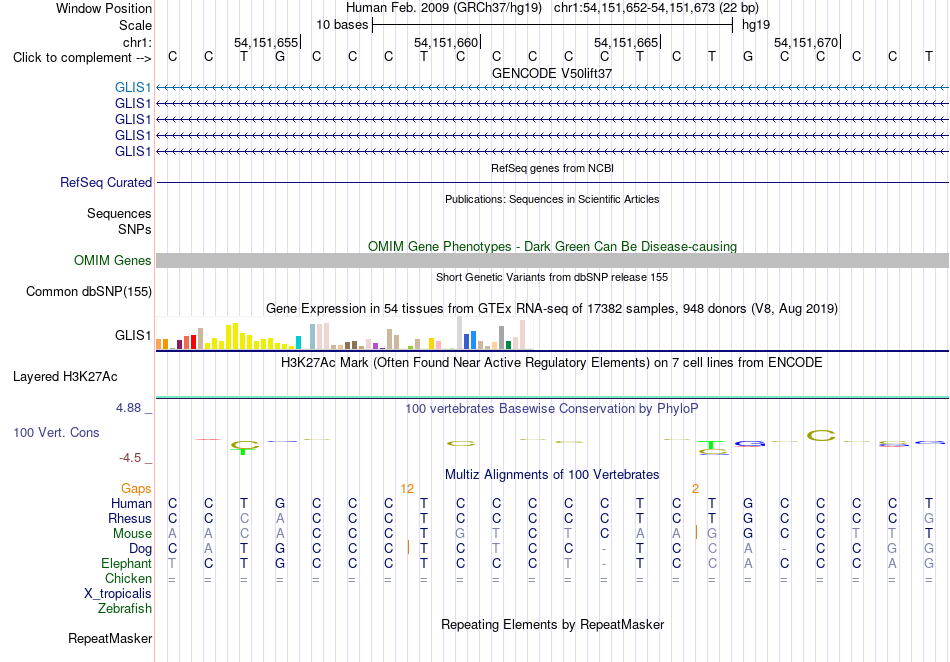The width and height of the screenshot is (950, 662).
Task: Click 'chr1:54,151,652-54,151,673 (22 bp)' position text
Action: tap(656, 8)
